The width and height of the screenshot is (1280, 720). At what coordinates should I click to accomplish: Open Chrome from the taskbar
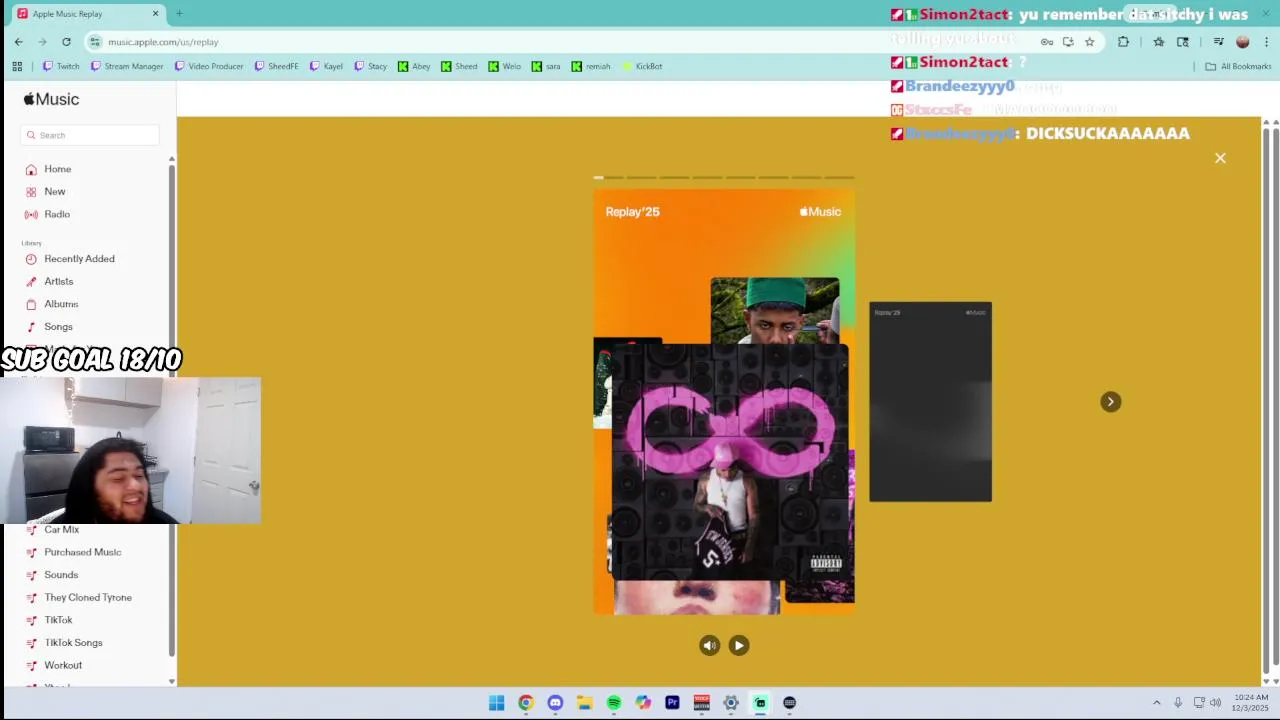pyautogui.click(x=526, y=703)
